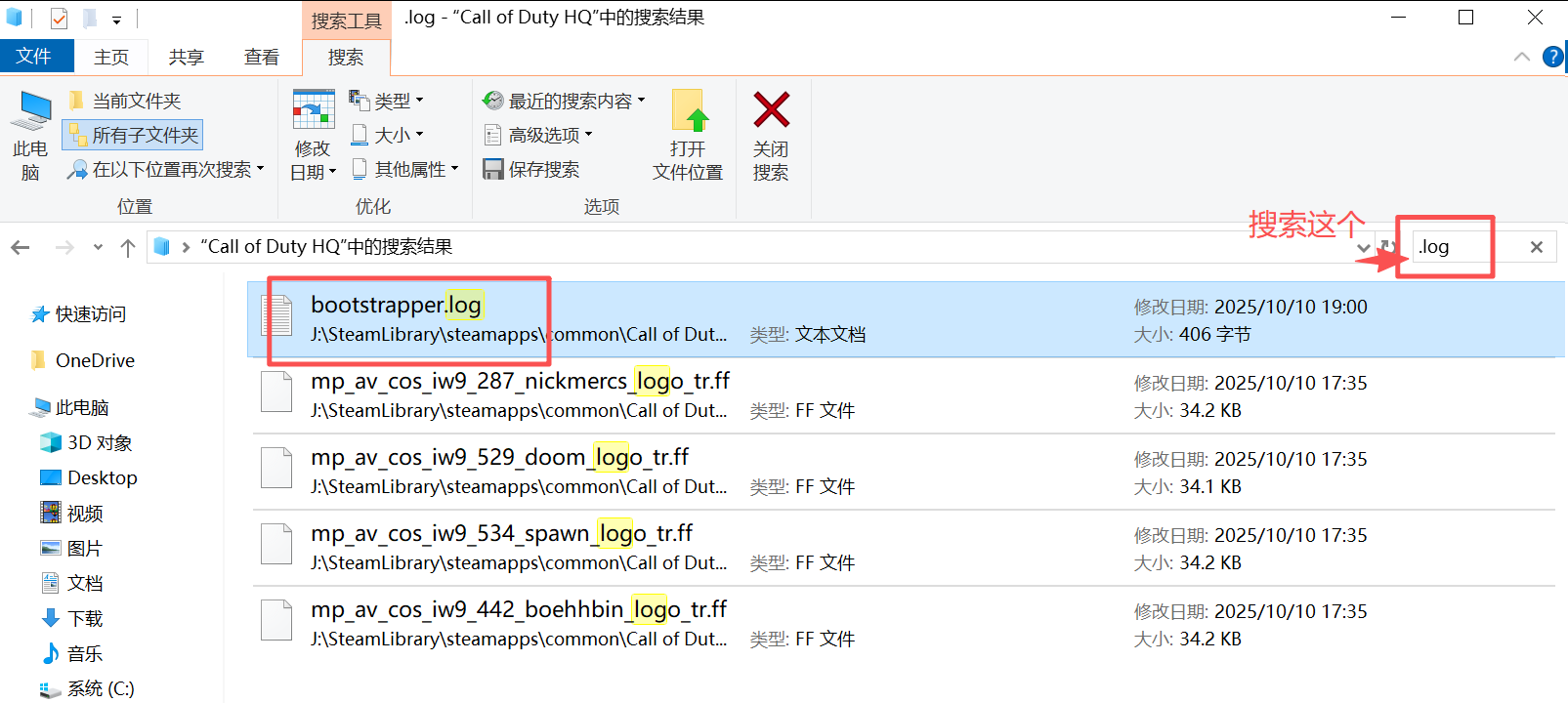Select the bootstrapper.log file
Image resolution: width=1568 pixels, height=703 pixels.
(907, 319)
